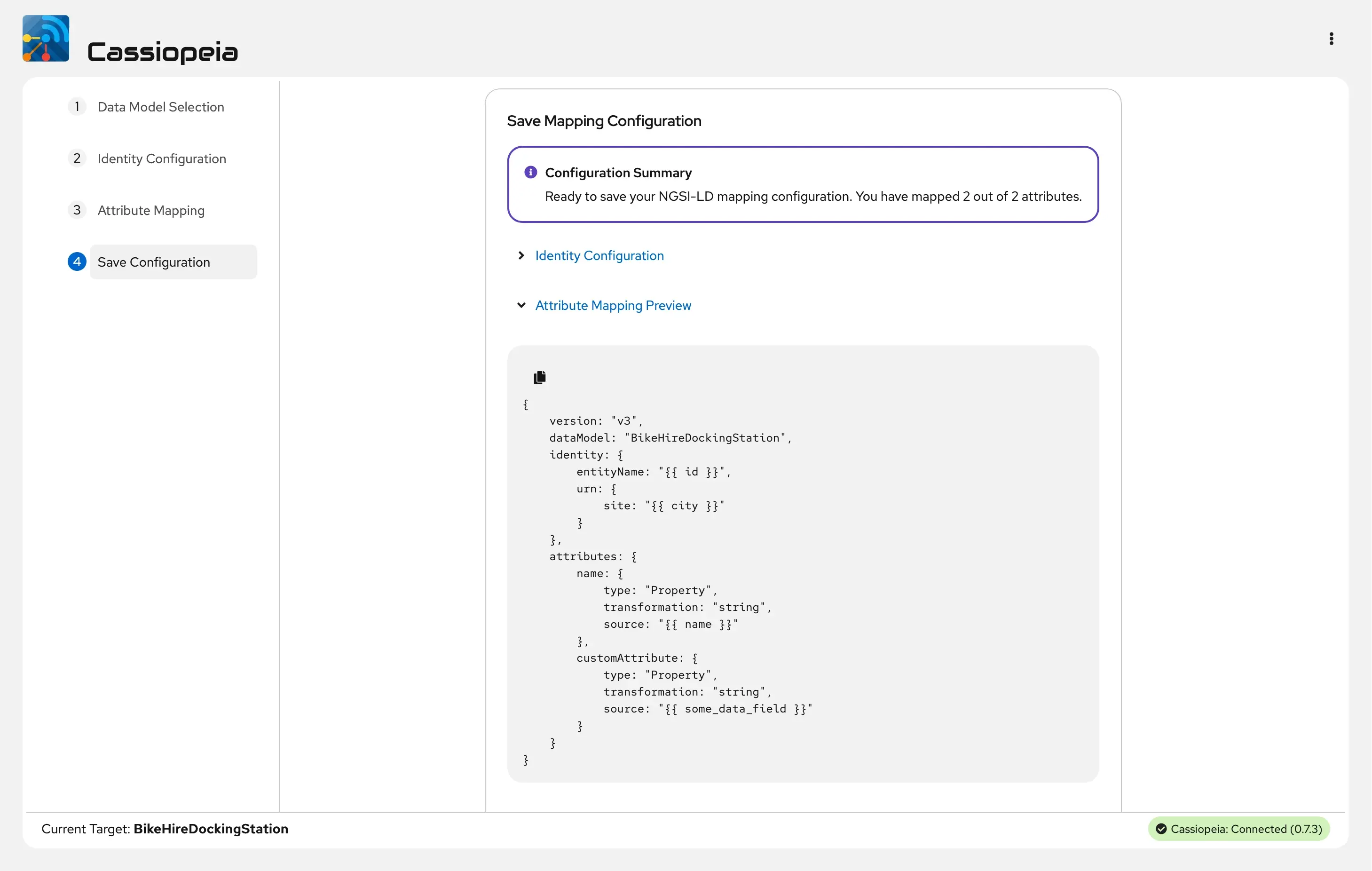Go to Attribute Mapping wizard step
The image size is (1372, 871).
(x=151, y=210)
